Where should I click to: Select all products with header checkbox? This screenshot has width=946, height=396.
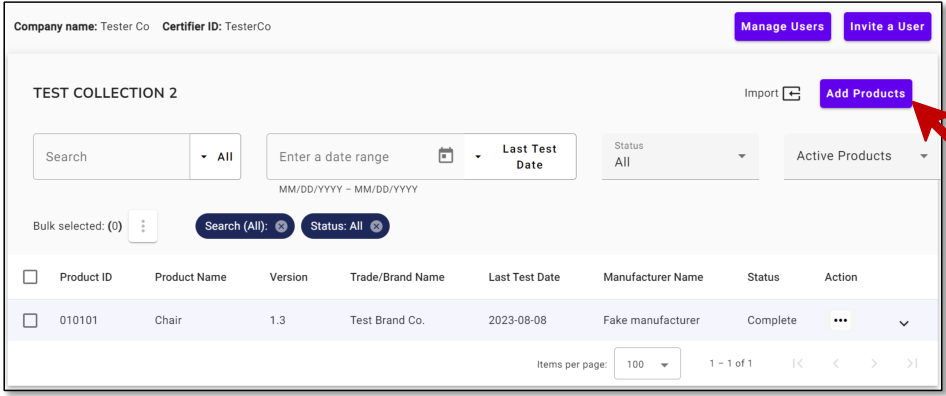pyautogui.click(x=30, y=277)
